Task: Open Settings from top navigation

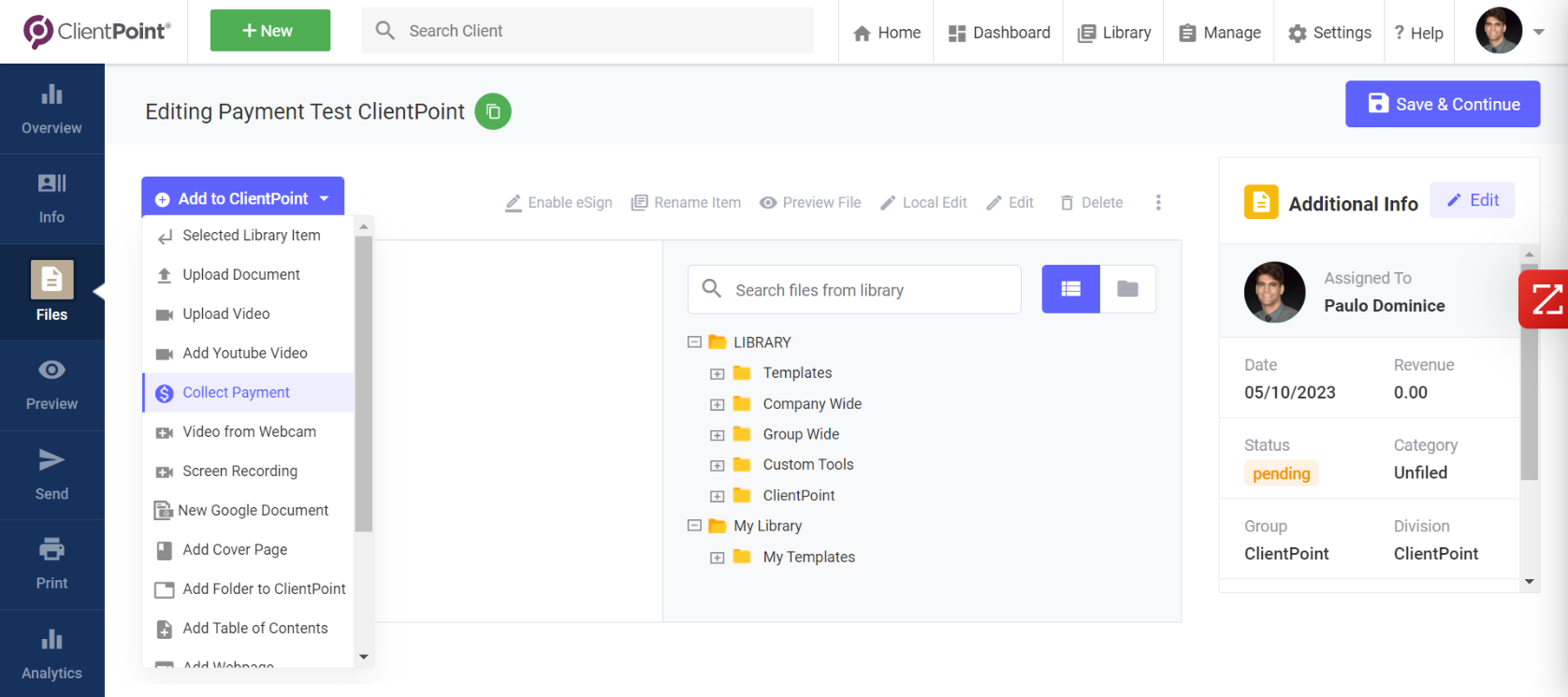Action: [x=1329, y=33]
